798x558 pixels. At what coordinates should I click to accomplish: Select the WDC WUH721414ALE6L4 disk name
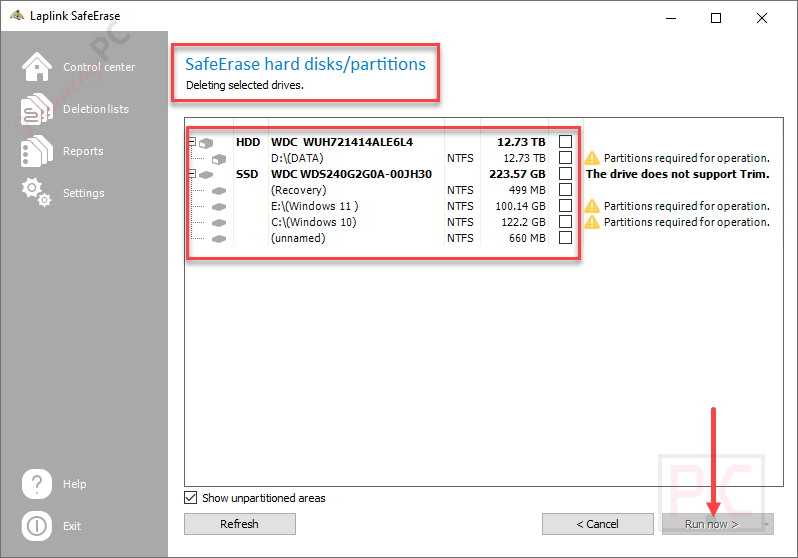(x=342, y=142)
